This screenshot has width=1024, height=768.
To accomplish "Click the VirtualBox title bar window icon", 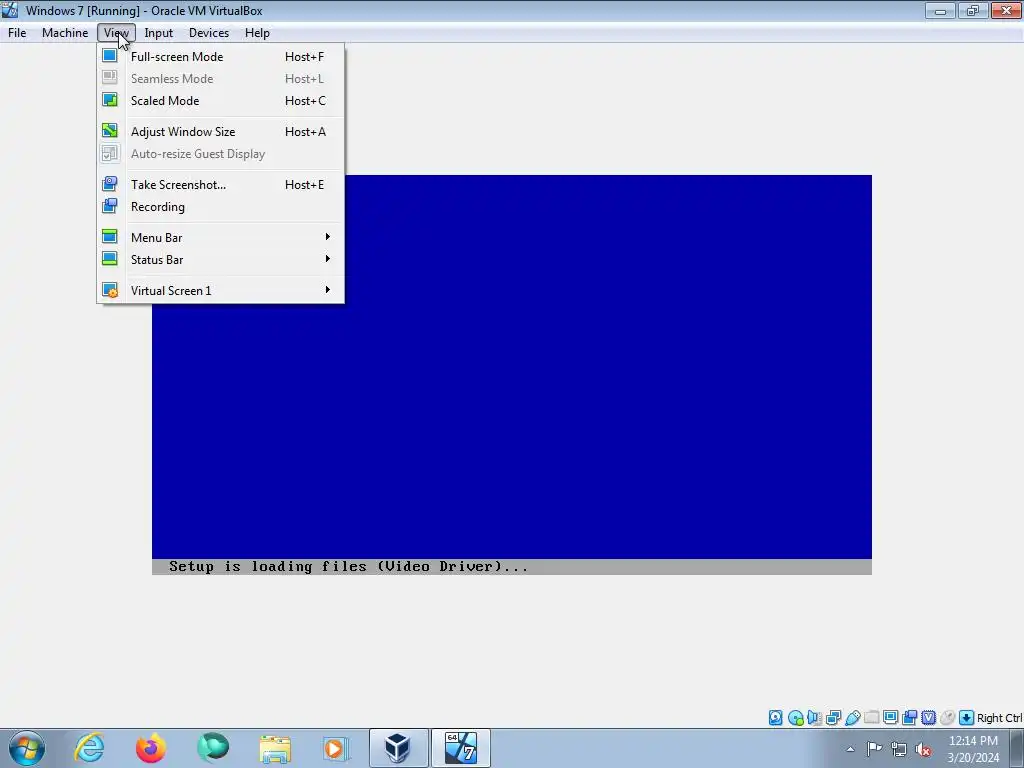I will pyautogui.click(x=10, y=10).
